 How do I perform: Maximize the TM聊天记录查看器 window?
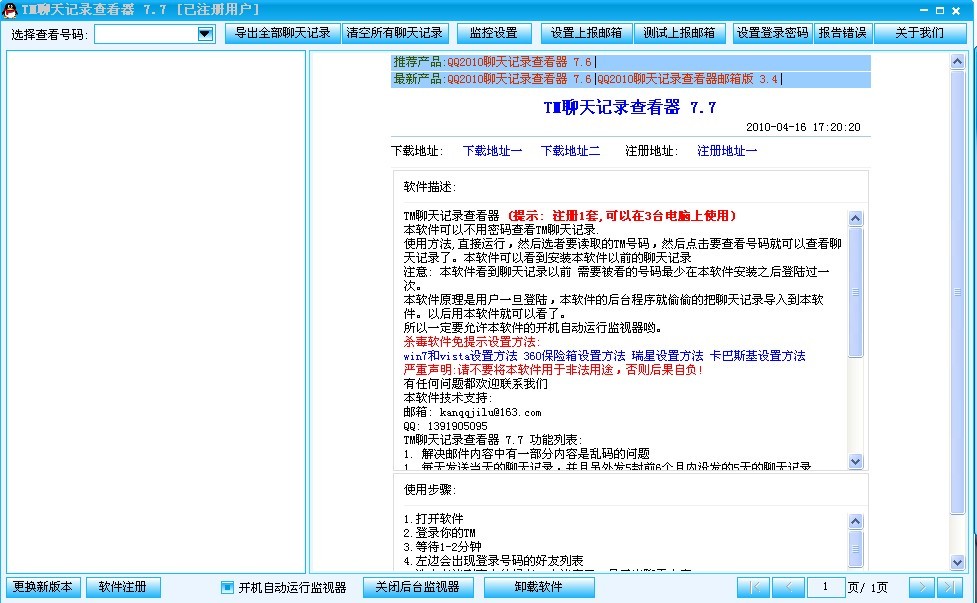coord(940,10)
